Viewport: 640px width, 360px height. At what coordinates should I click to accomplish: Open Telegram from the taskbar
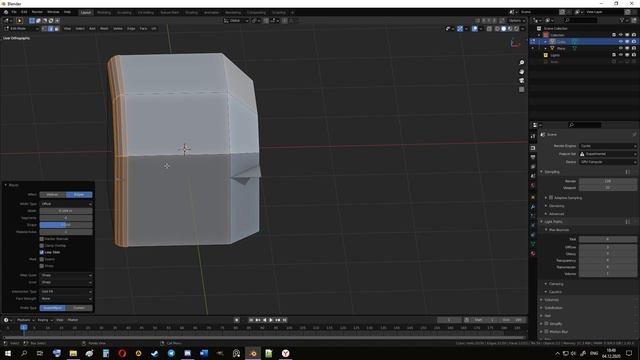click(171, 353)
